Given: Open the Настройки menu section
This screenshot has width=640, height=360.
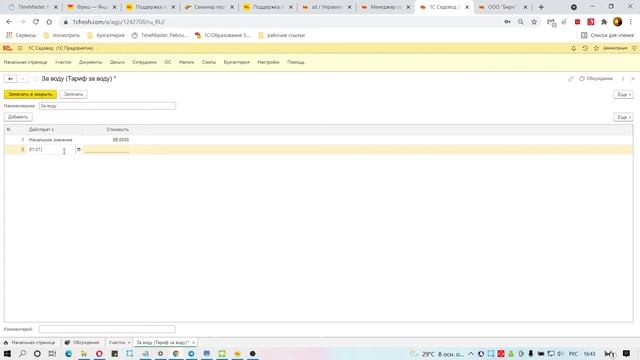Looking at the screenshot, I should coord(268,62).
